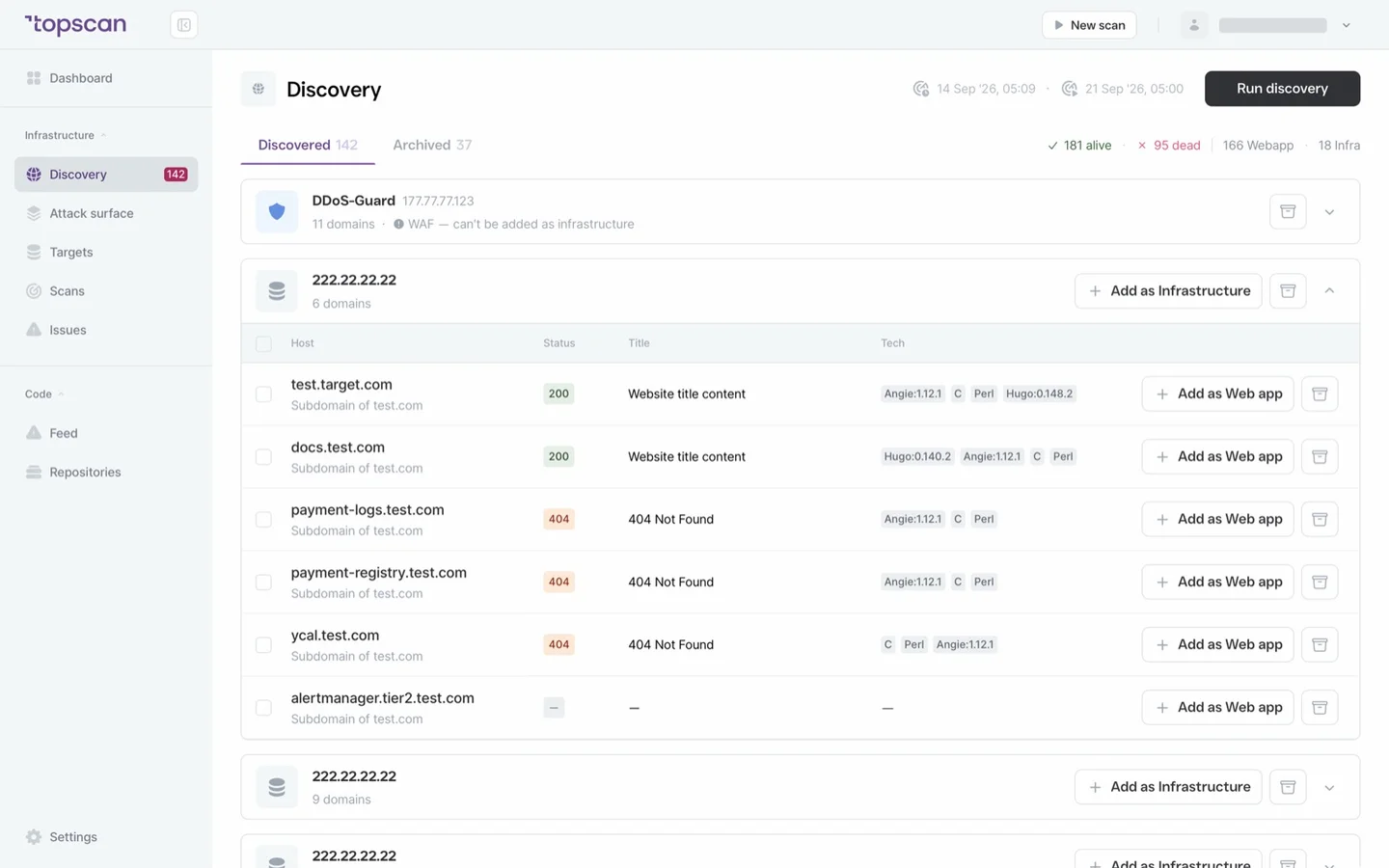Viewport: 1389px width, 868px height.
Task: Archive the 6 domains IP group
Action: [x=1288, y=290]
